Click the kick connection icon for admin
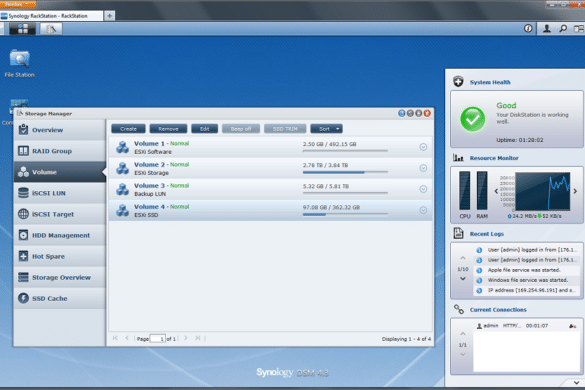This screenshot has width=585, height=390. pos(573,326)
